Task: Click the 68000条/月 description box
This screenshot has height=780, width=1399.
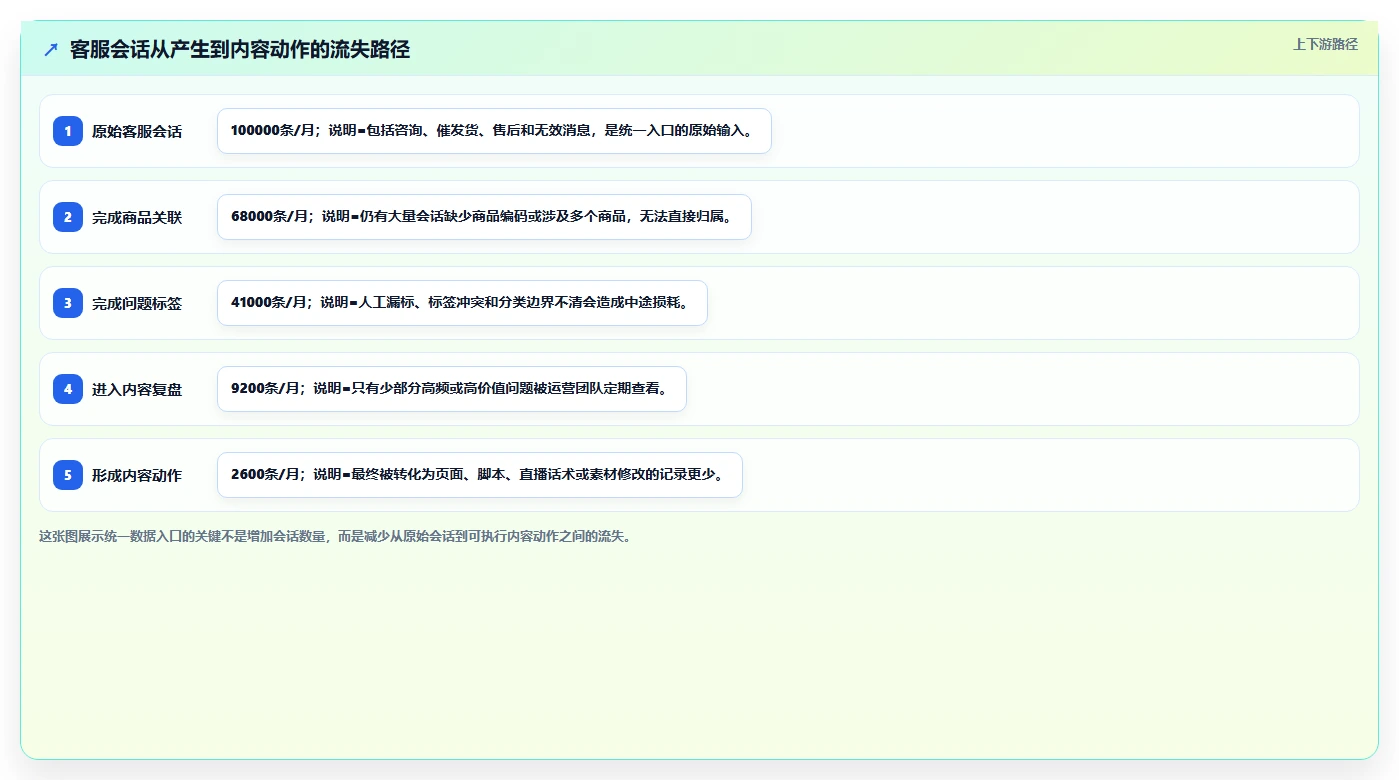Action: [484, 217]
